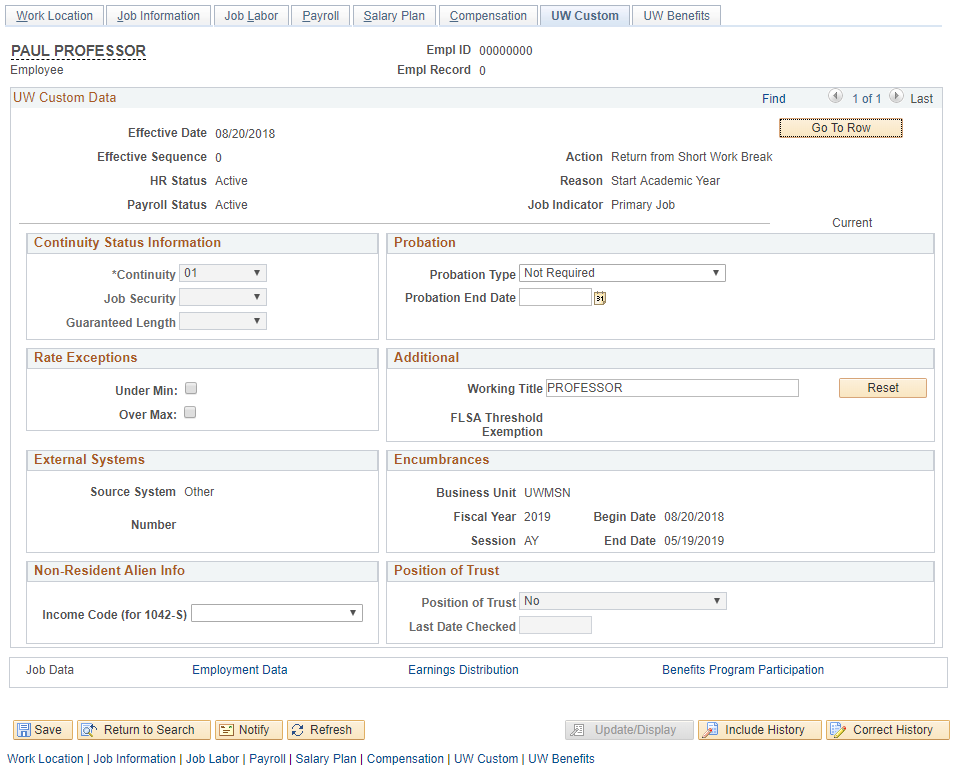Open the Continuity dropdown
The height and width of the screenshot is (772, 963).
(223, 273)
